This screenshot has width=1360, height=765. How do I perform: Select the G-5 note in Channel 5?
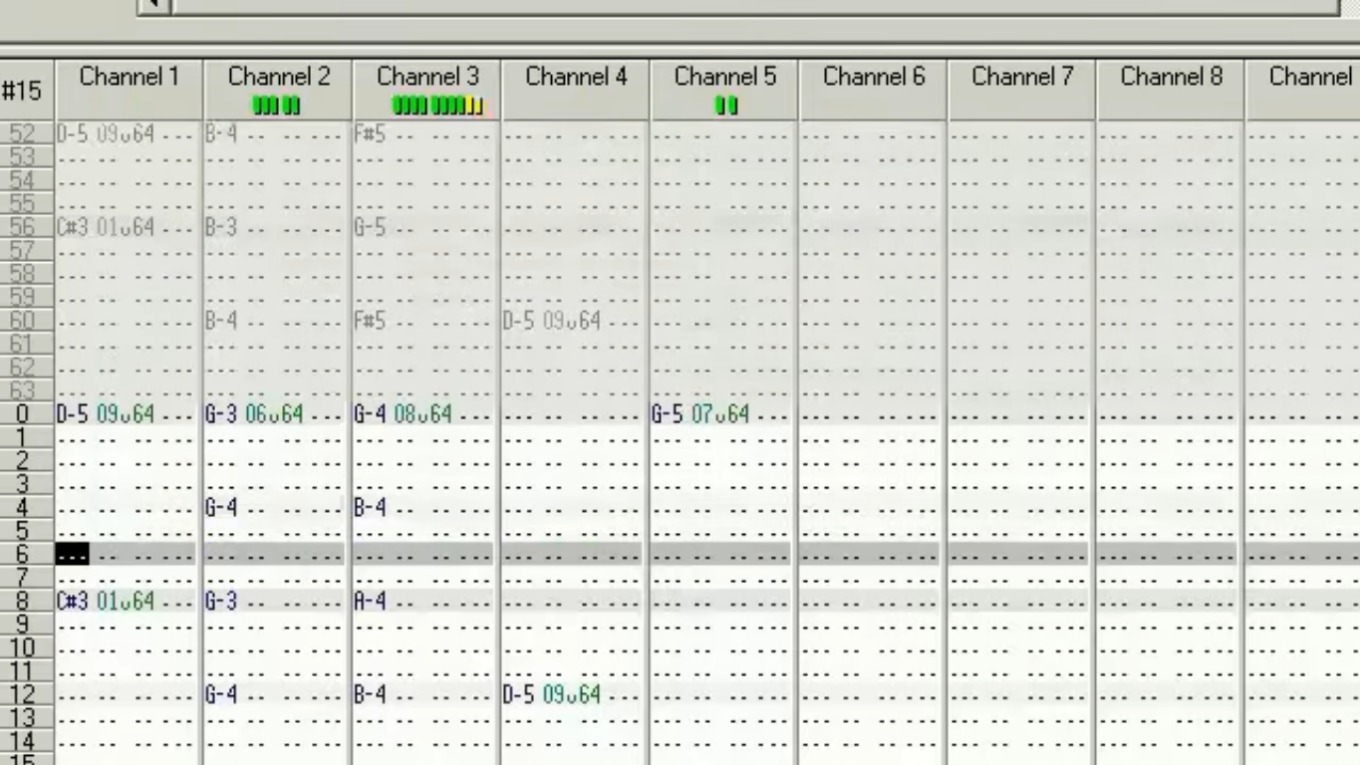coord(668,414)
